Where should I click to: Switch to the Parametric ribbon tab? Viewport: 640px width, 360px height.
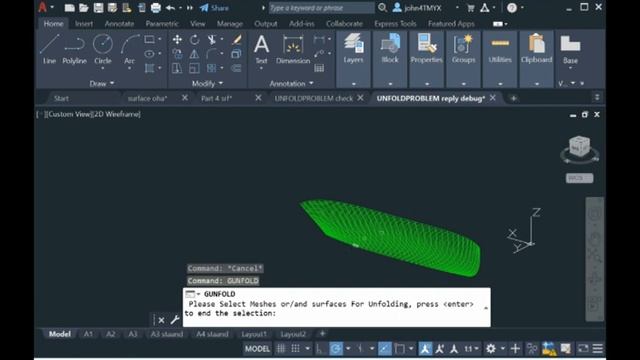(x=162, y=24)
